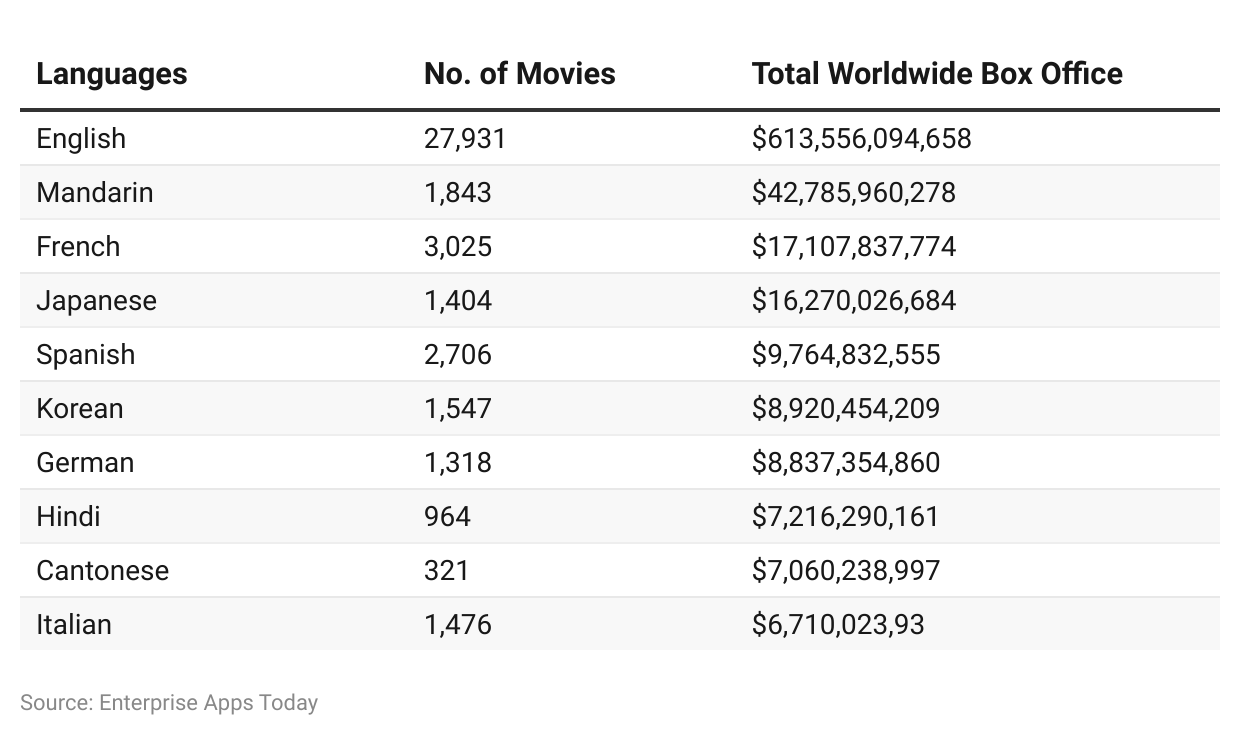Click the 27,931 movies count cell

click(465, 138)
